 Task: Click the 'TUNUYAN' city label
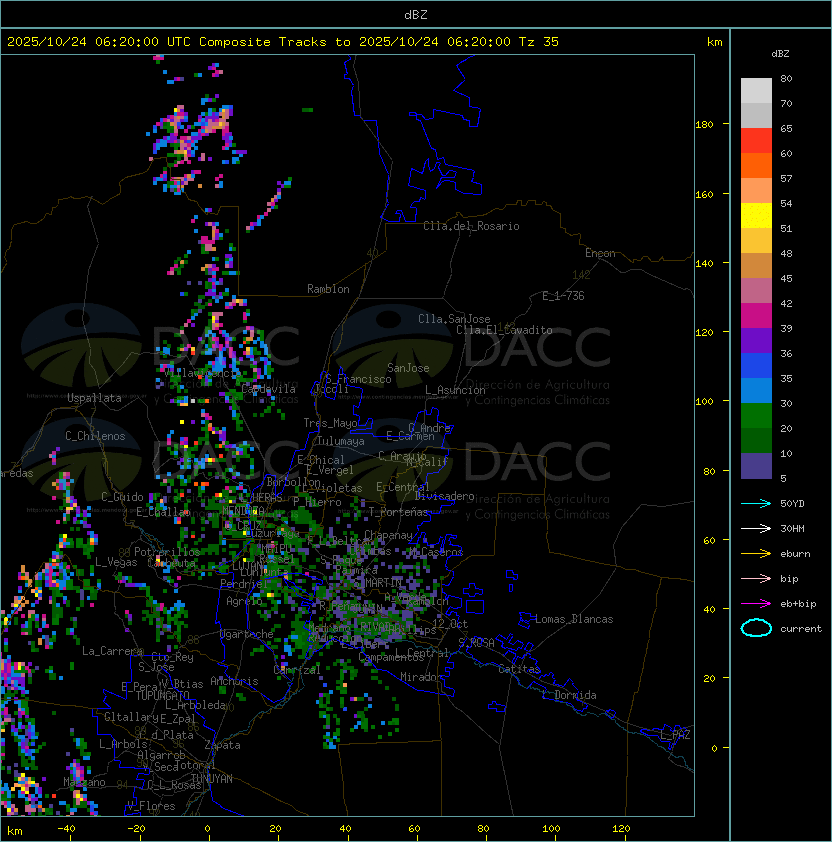click(212, 779)
